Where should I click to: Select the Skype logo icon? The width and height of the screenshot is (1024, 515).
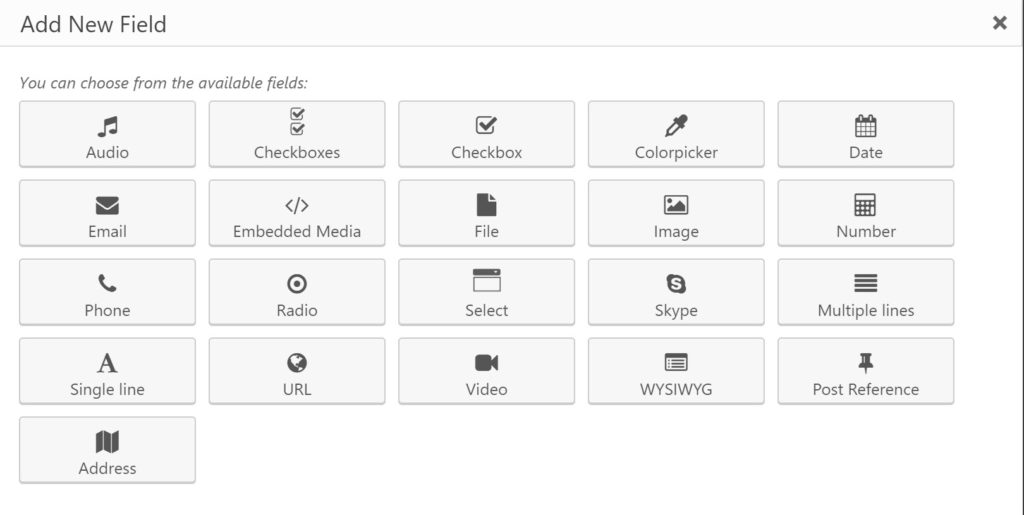676,284
